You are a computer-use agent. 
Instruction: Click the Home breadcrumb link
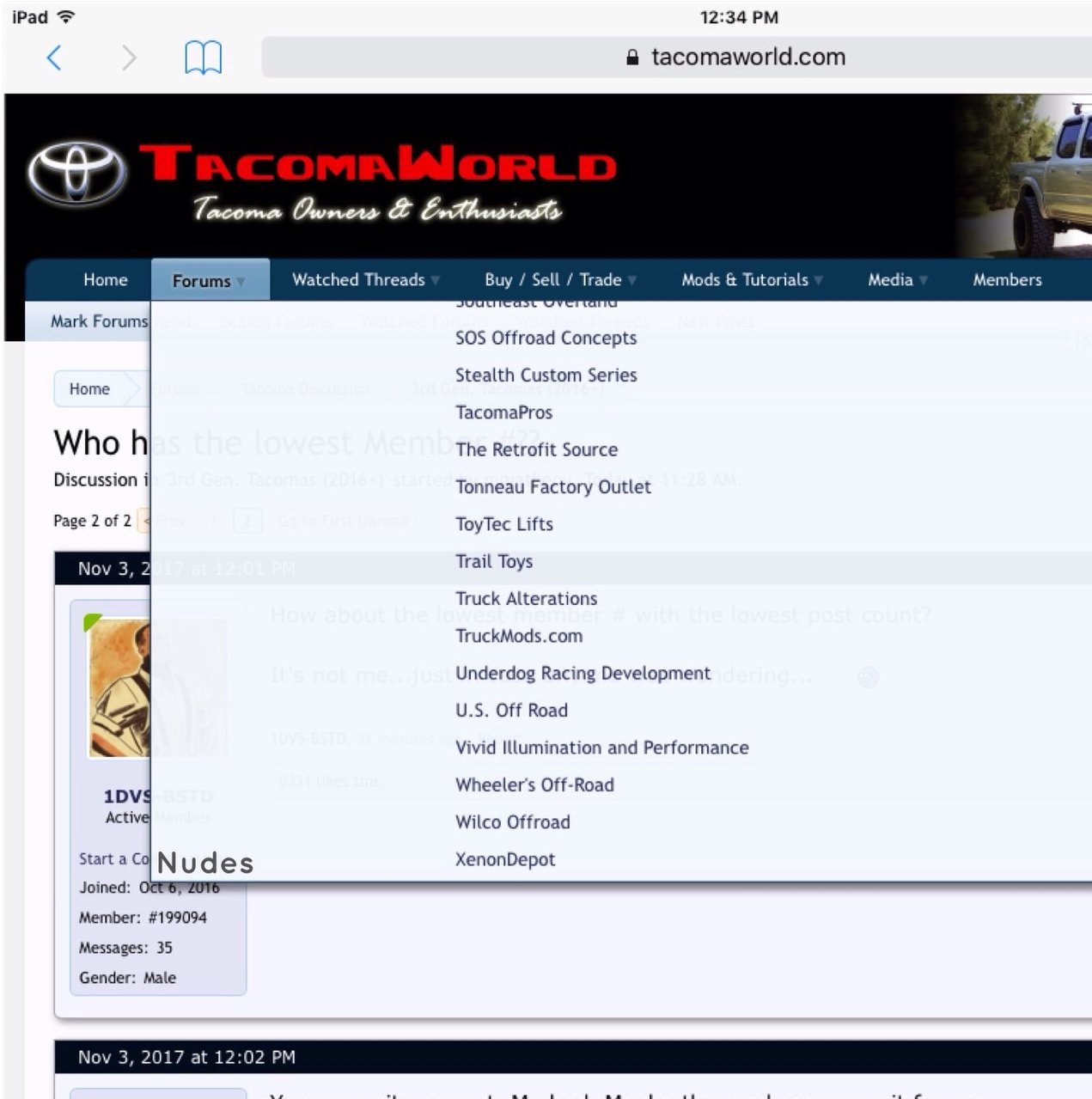point(89,389)
